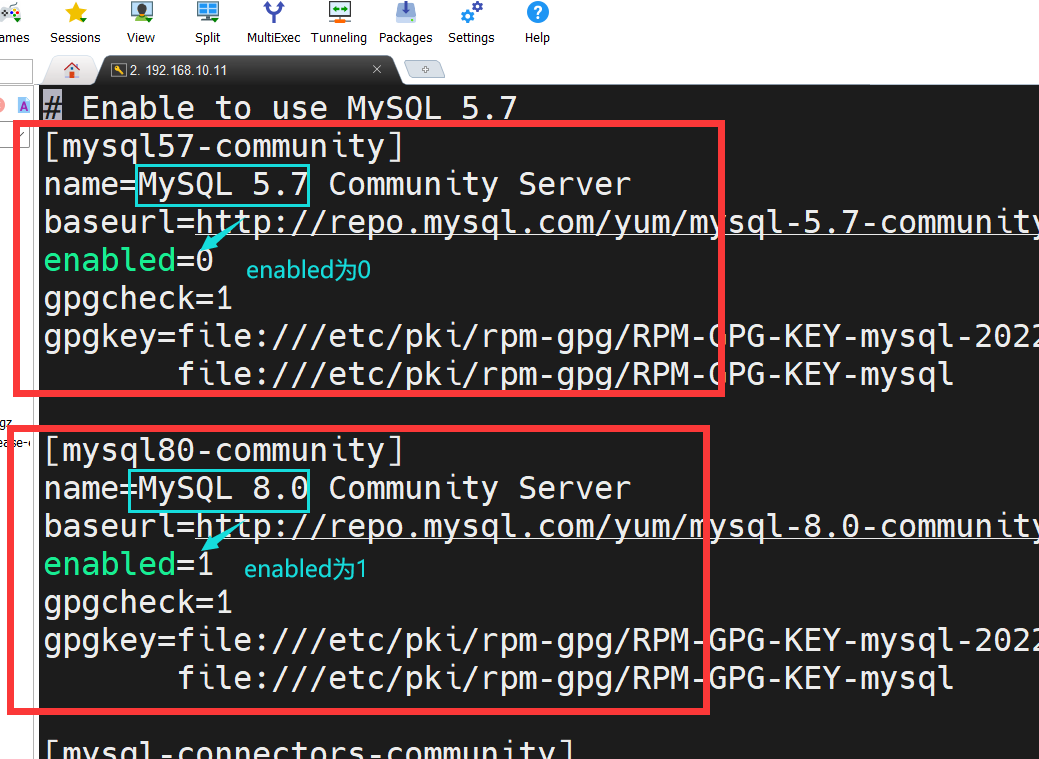Click the mysql-8.0-community baseurl link
1039x759 pixels.
618,526
